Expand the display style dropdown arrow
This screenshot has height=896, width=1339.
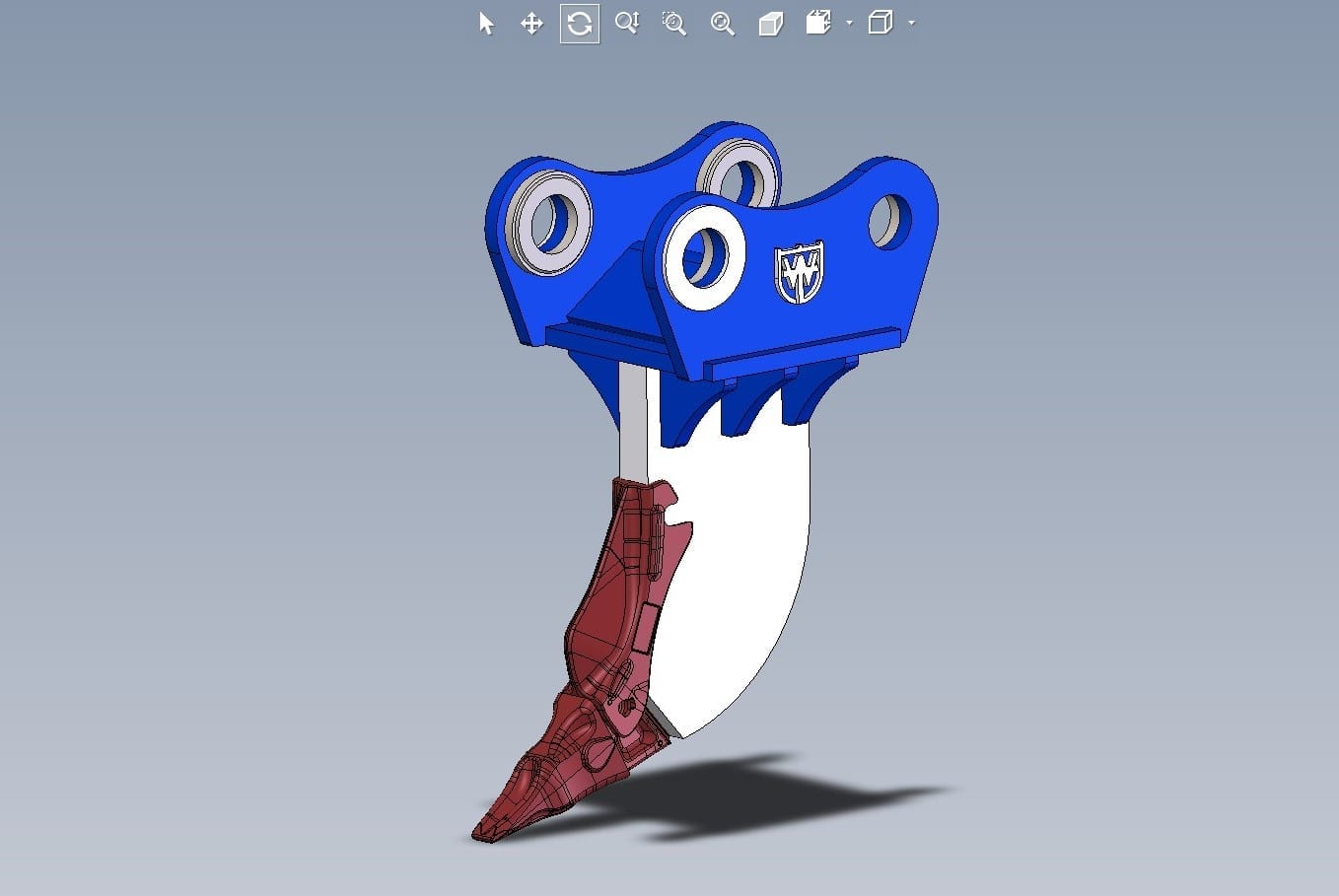pyautogui.click(x=911, y=23)
